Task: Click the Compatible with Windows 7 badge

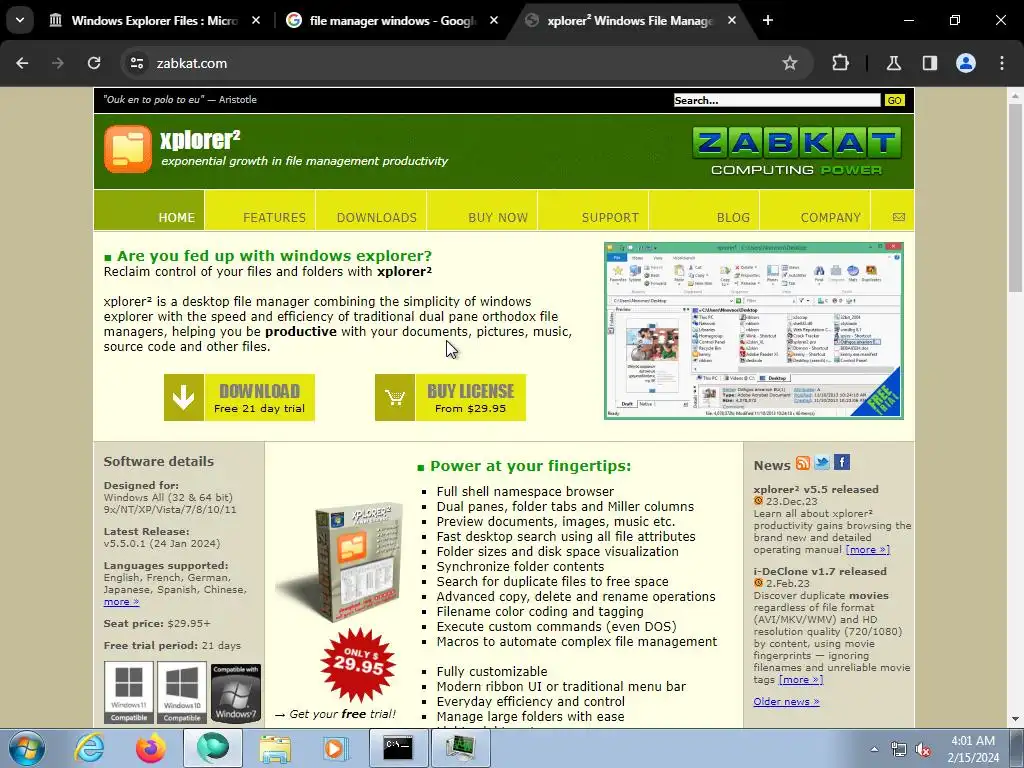Action: 236,693
